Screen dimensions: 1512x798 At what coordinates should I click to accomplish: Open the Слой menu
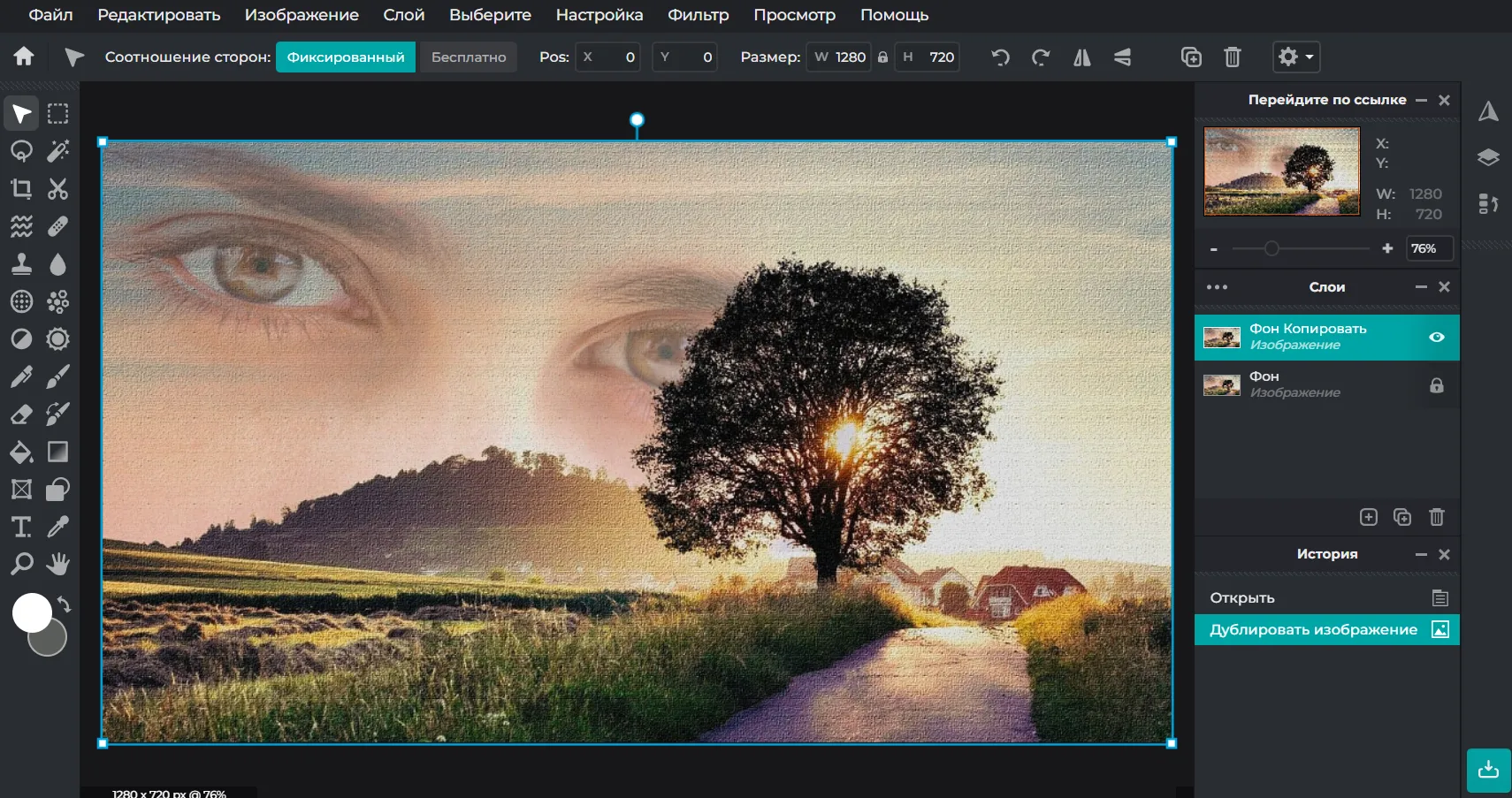[x=403, y=15]
